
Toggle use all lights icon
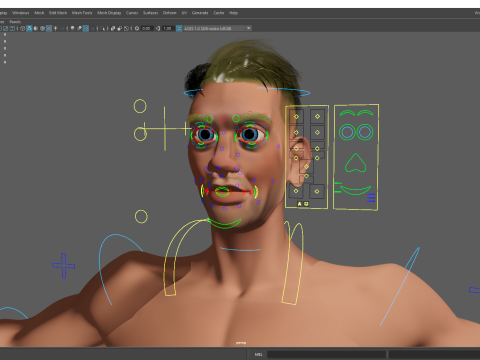(55, 28)
